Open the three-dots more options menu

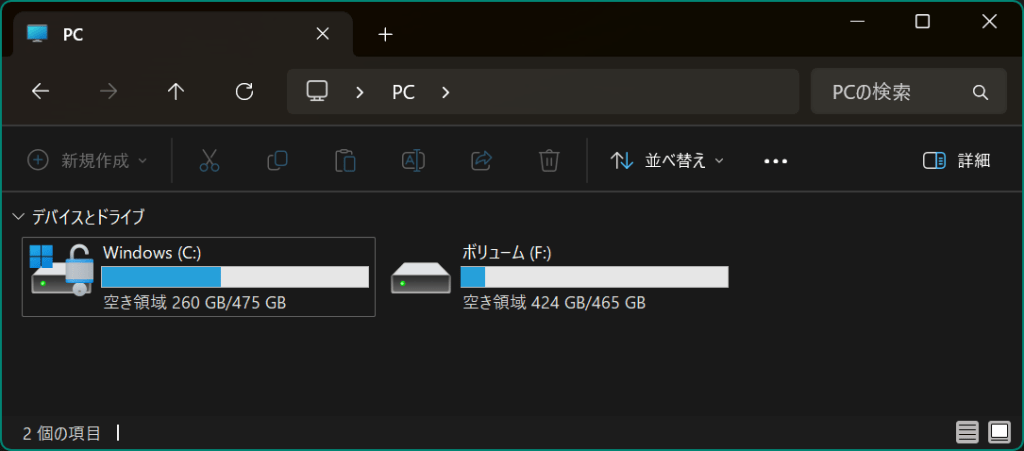(x=776, y=160)
